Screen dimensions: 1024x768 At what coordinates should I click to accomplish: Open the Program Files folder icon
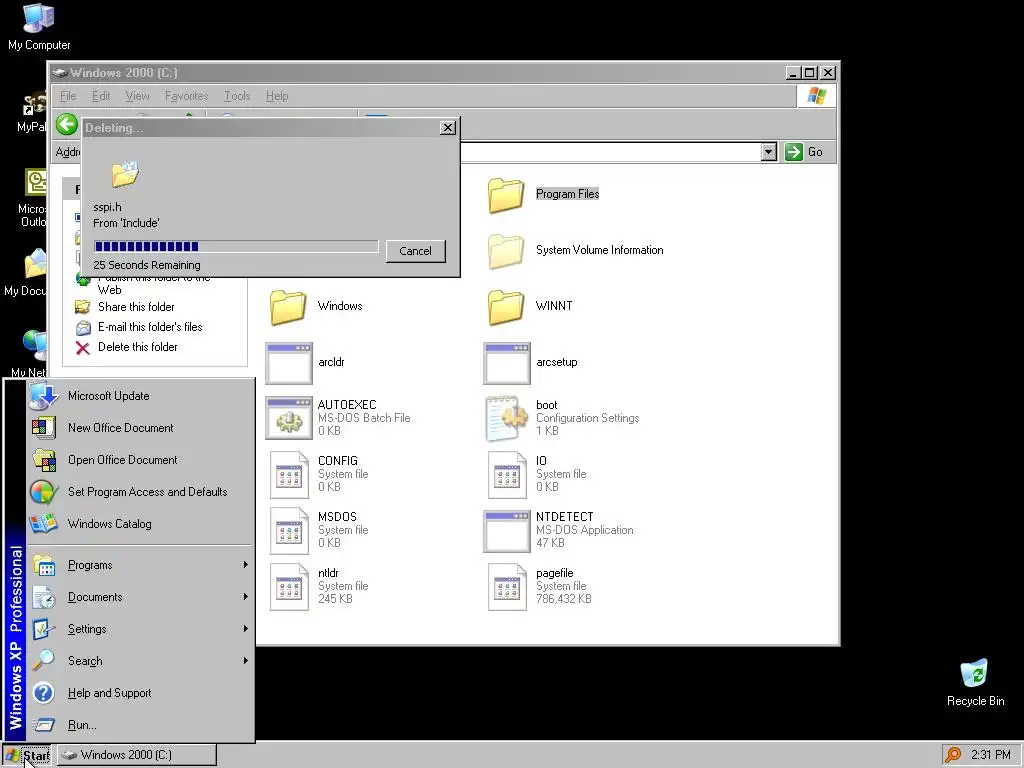506,194
